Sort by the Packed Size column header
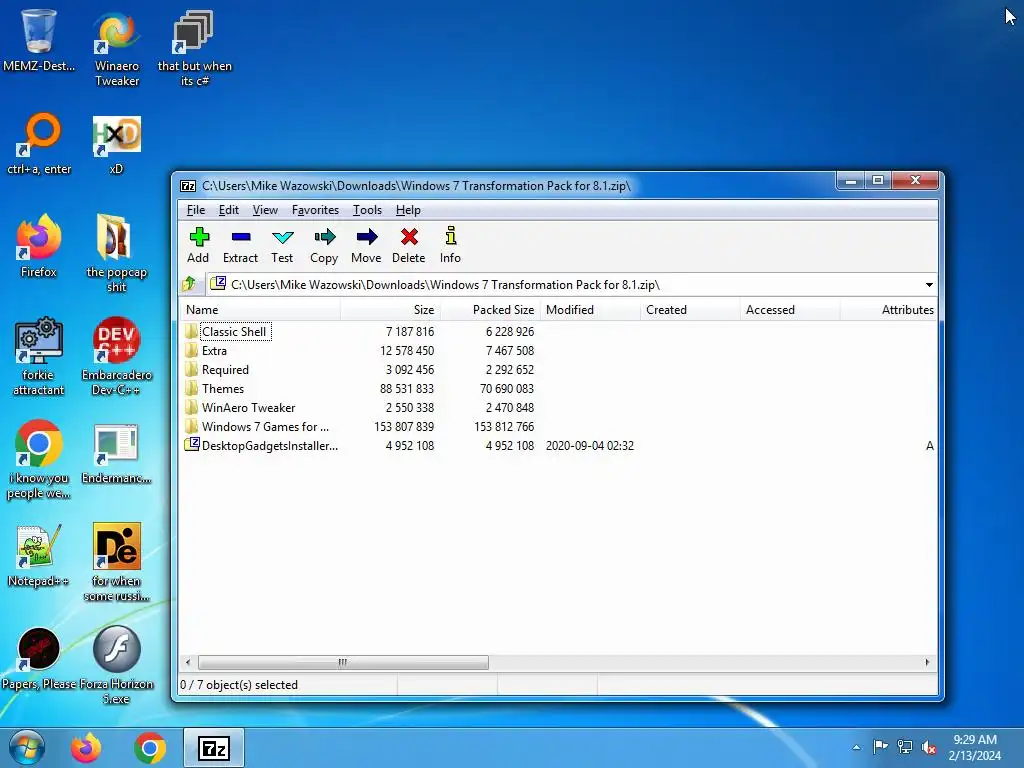 (x=490, y=310)
